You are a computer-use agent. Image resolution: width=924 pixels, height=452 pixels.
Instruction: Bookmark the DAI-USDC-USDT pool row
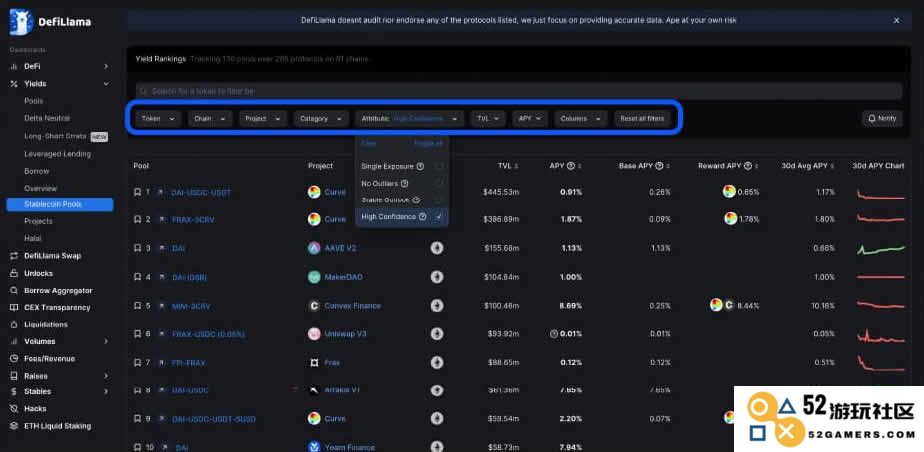(x=137, y=192)
